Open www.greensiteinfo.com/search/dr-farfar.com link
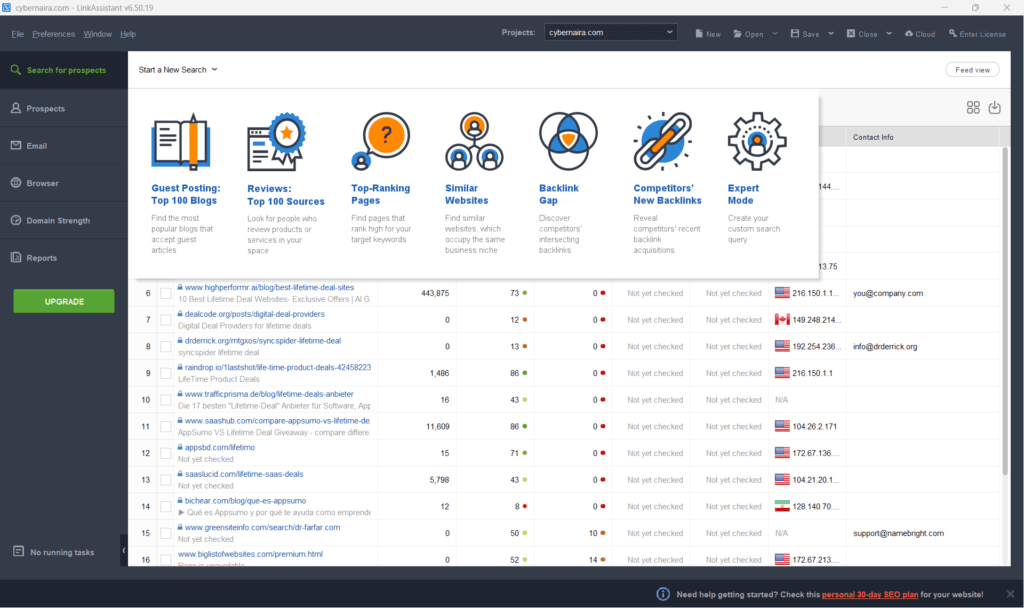This screenshot has width=1024, height=608. (x=262, y=528)
